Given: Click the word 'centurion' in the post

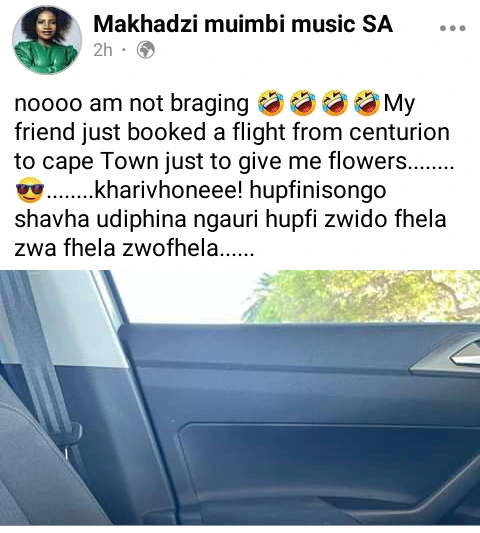Looking at the screenshot, I should point(399,132).
